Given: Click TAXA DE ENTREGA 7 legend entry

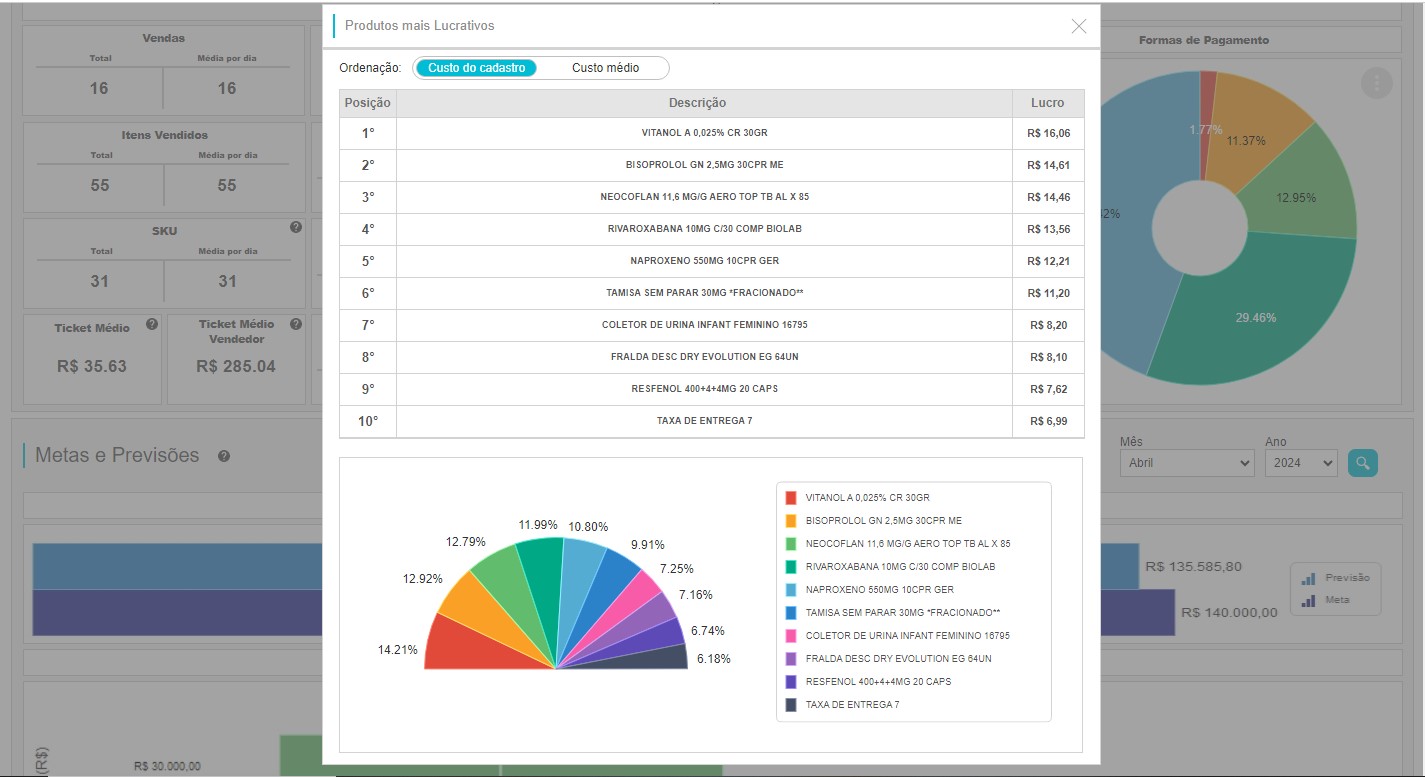Looking at the screenshot, I should [x=851, y=705].
